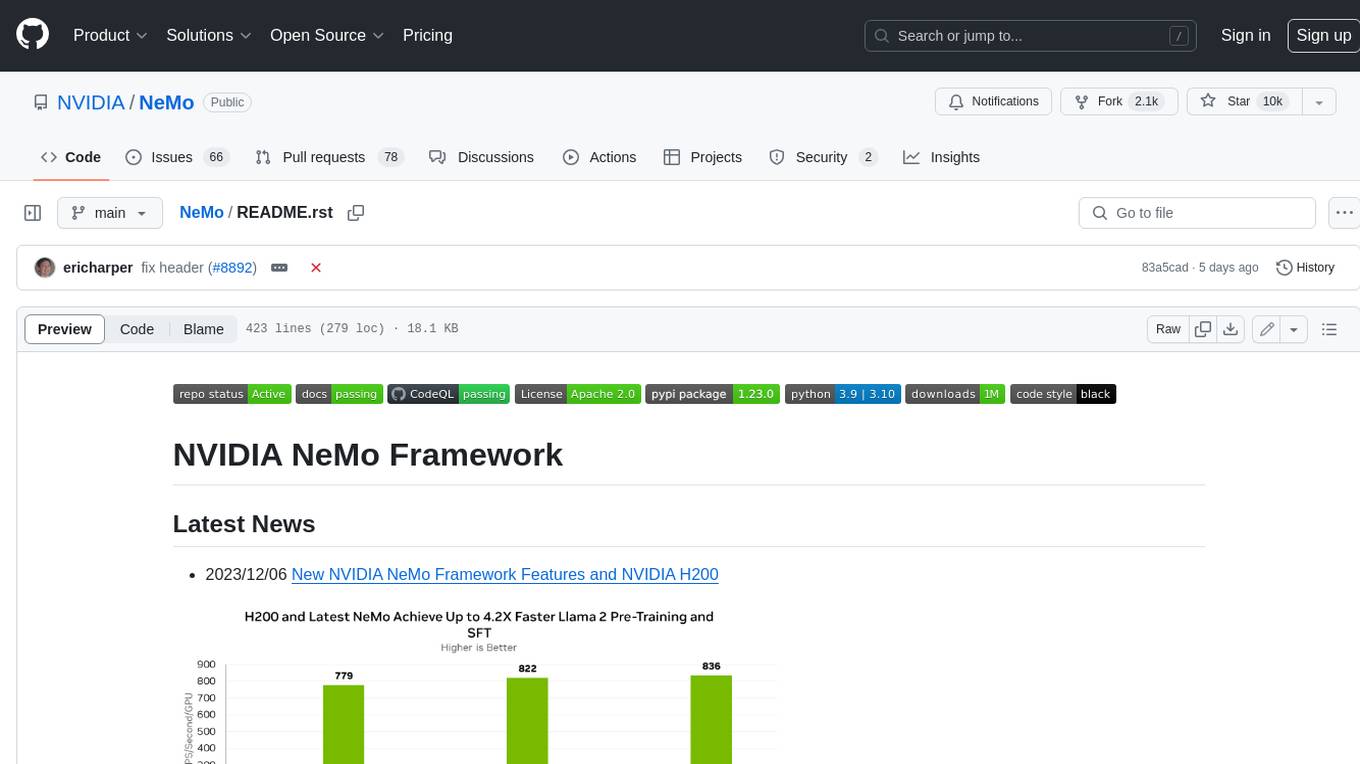This screenshot has width=1360, height=764.
Task: Expand the Product menu
Action: [x=110, y=35]
